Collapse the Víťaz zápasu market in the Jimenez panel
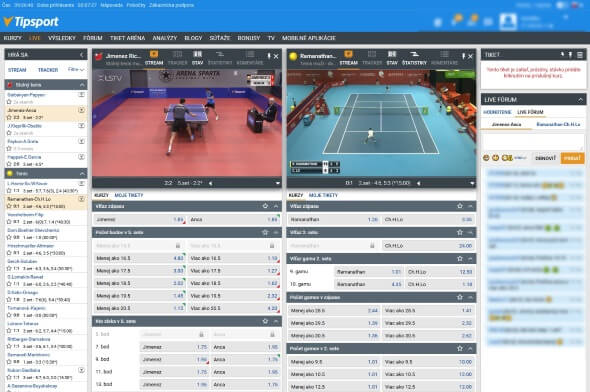Image resolution: width=590 pixels, height=392 pixels. (x=276, y=206)
